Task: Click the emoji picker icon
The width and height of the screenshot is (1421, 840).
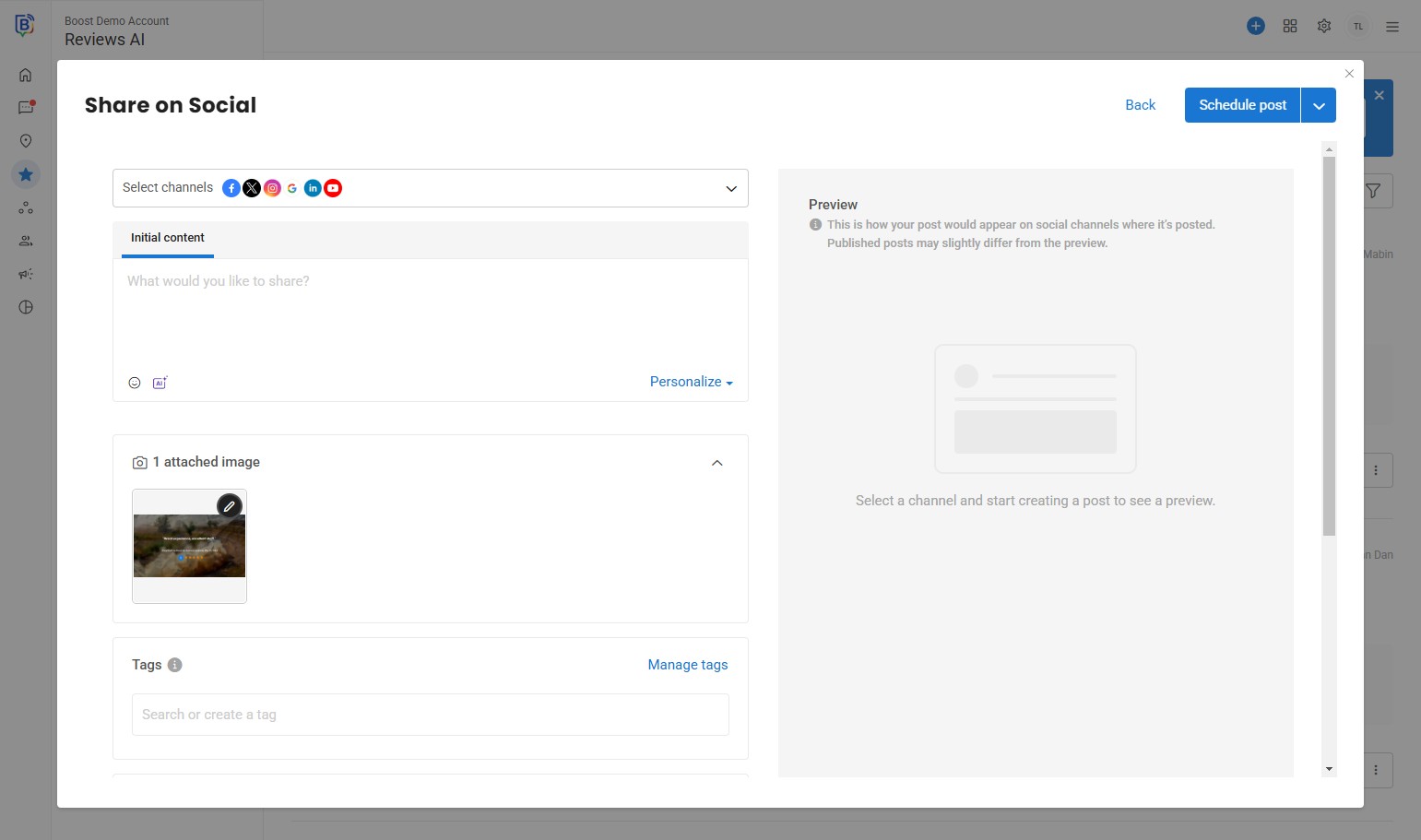Action: point(135,383)
